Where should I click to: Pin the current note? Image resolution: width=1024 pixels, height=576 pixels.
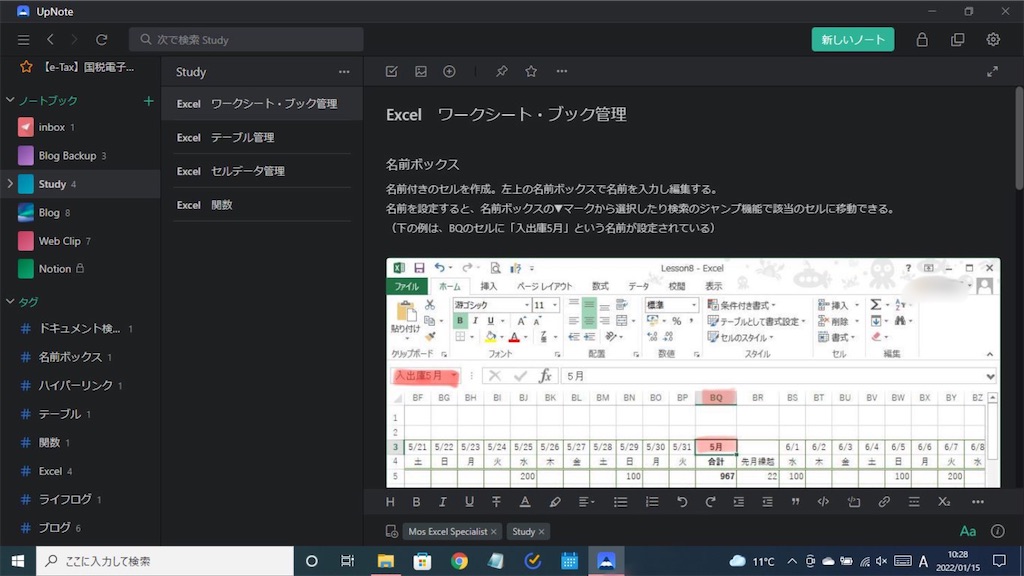(x=502, y=71)
